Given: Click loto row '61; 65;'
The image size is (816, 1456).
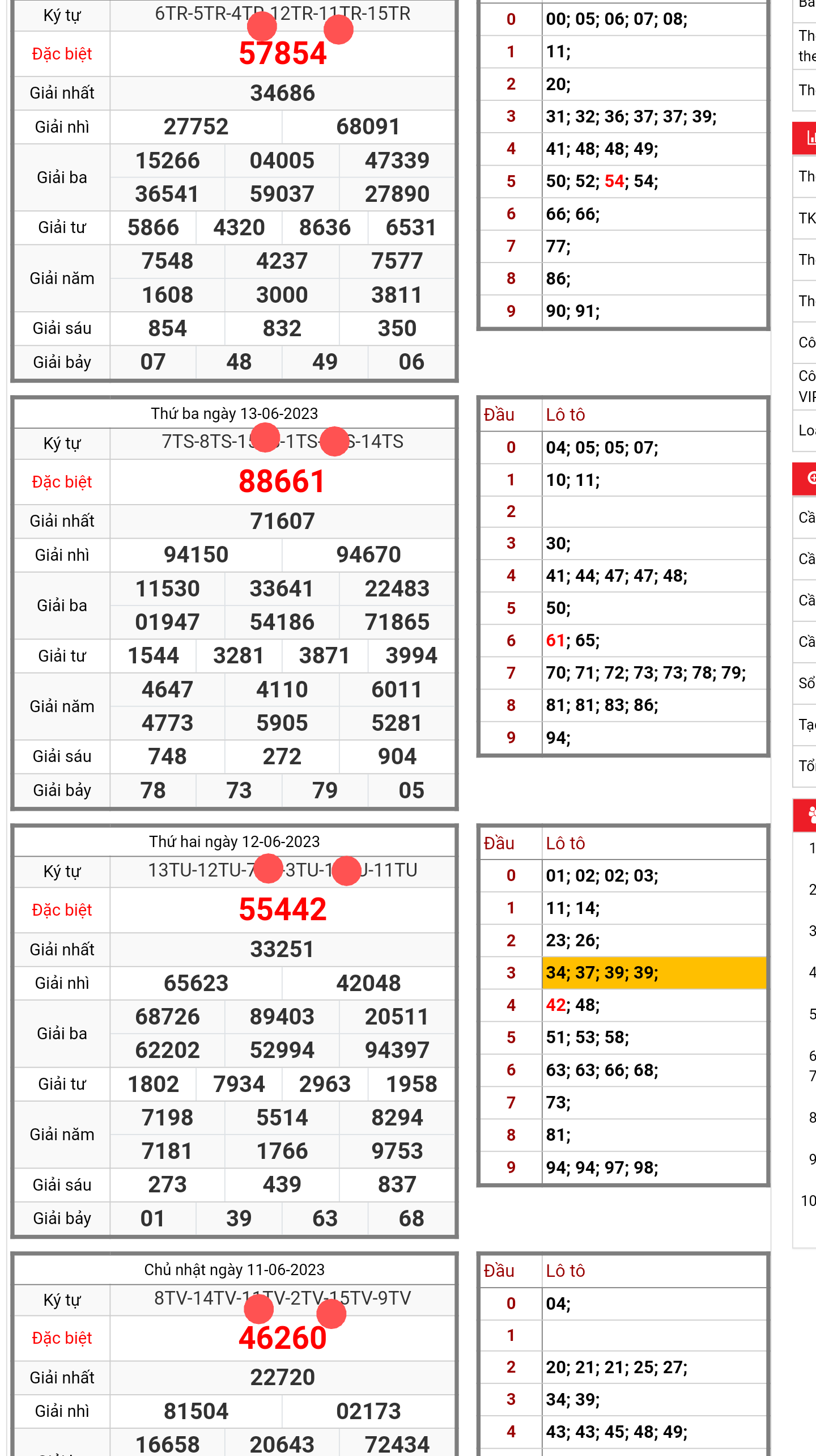Looking at the screenshot, I should click(x=654, y=641).
